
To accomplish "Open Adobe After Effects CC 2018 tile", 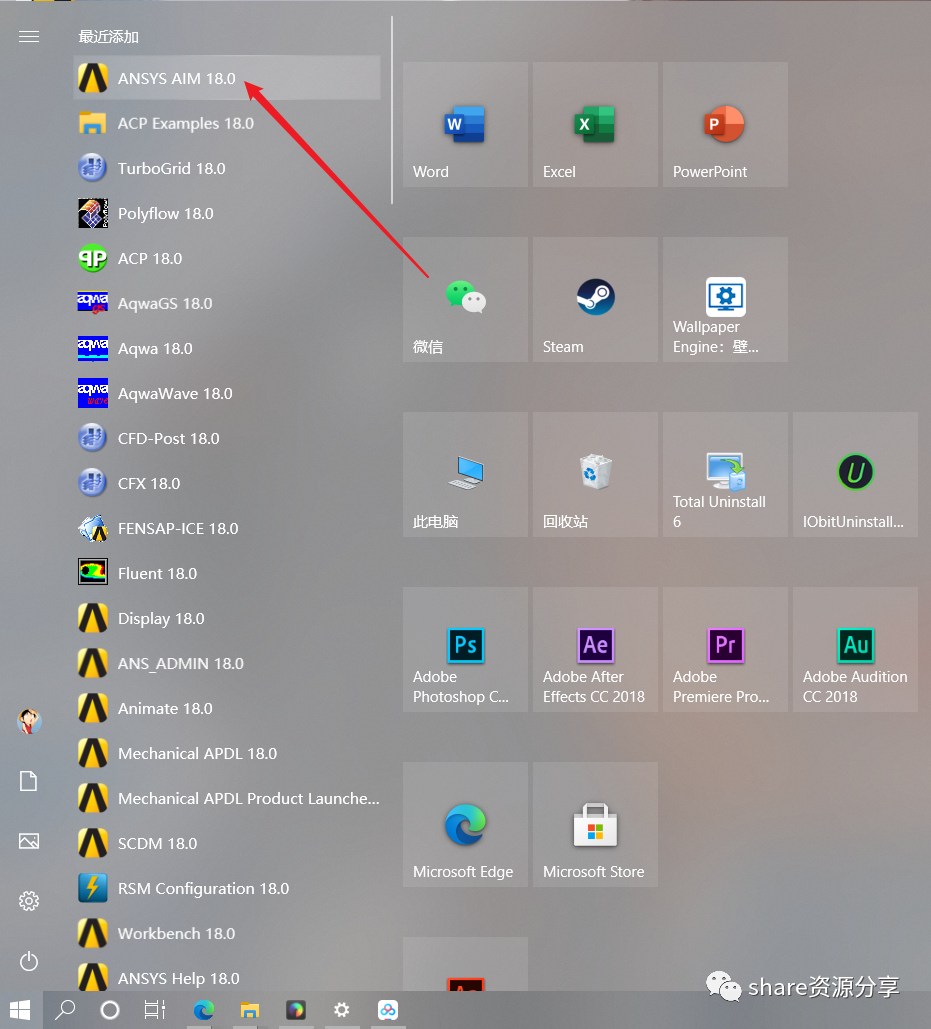I will coord(595,650).
